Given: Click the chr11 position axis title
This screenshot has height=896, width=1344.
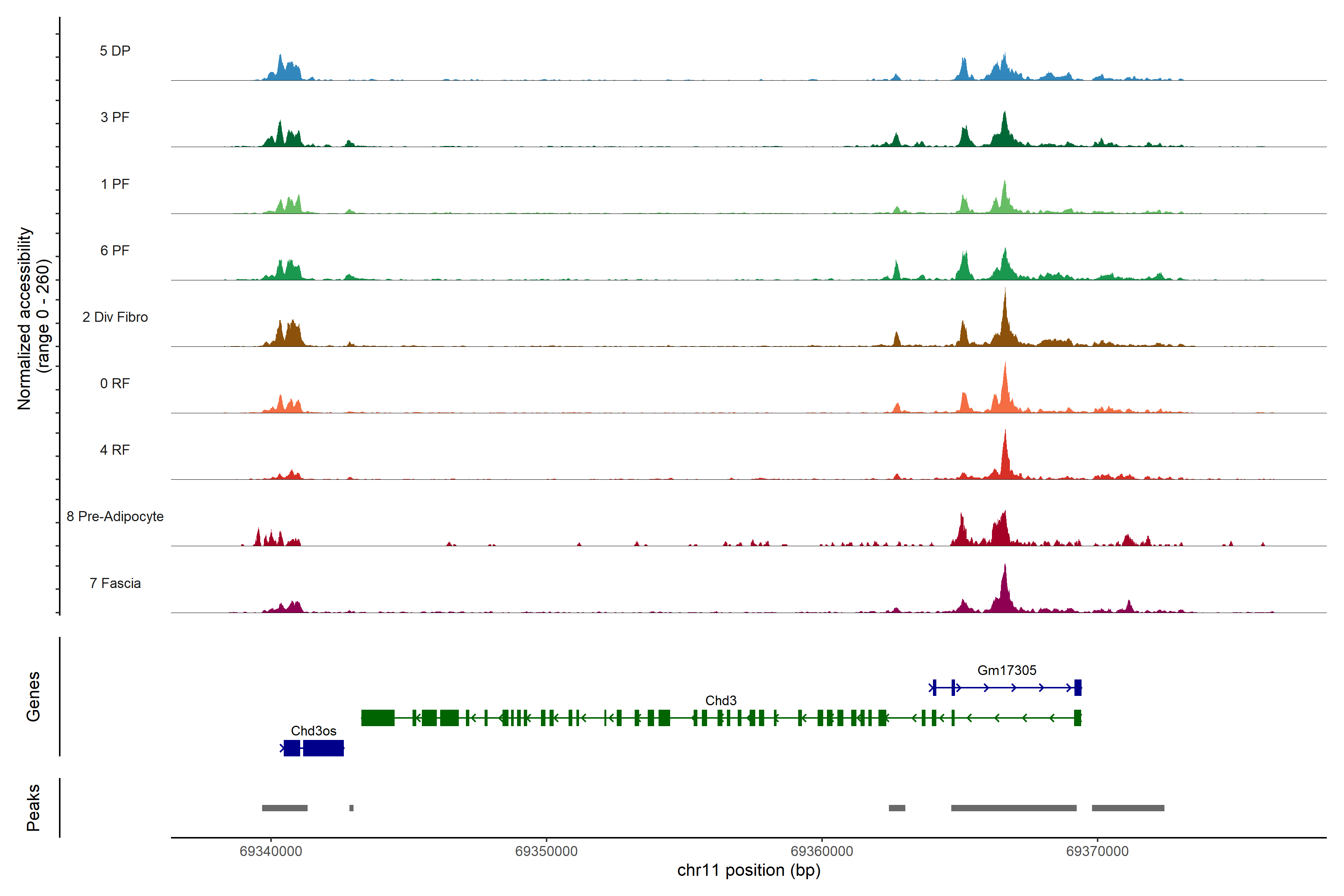Looking at the screenshot, I should pos(749,871).
